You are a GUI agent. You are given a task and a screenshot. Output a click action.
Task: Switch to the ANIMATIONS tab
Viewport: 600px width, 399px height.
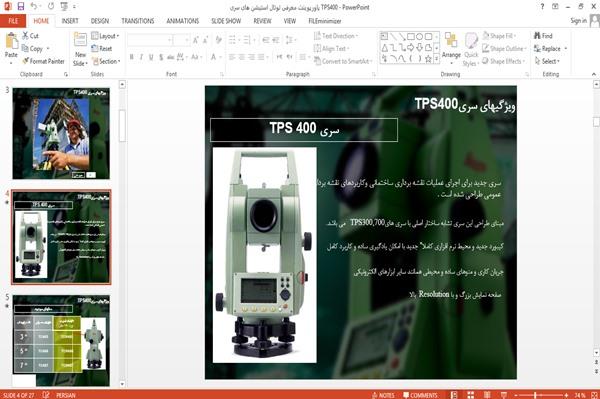click(183, 21)
